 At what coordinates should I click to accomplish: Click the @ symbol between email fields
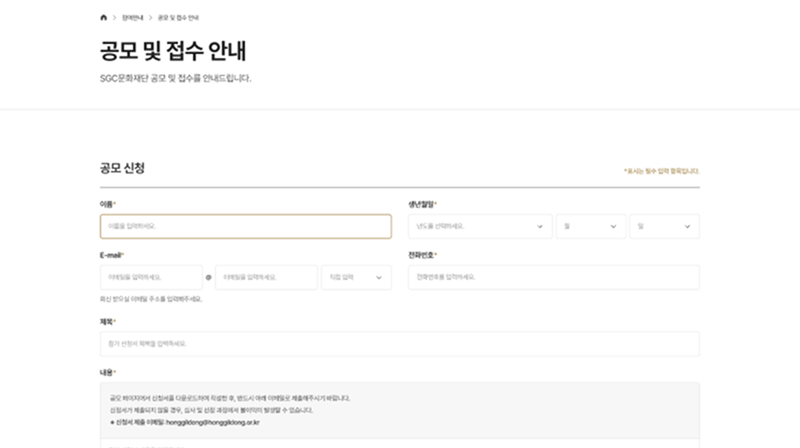click(x=208, y=277)
